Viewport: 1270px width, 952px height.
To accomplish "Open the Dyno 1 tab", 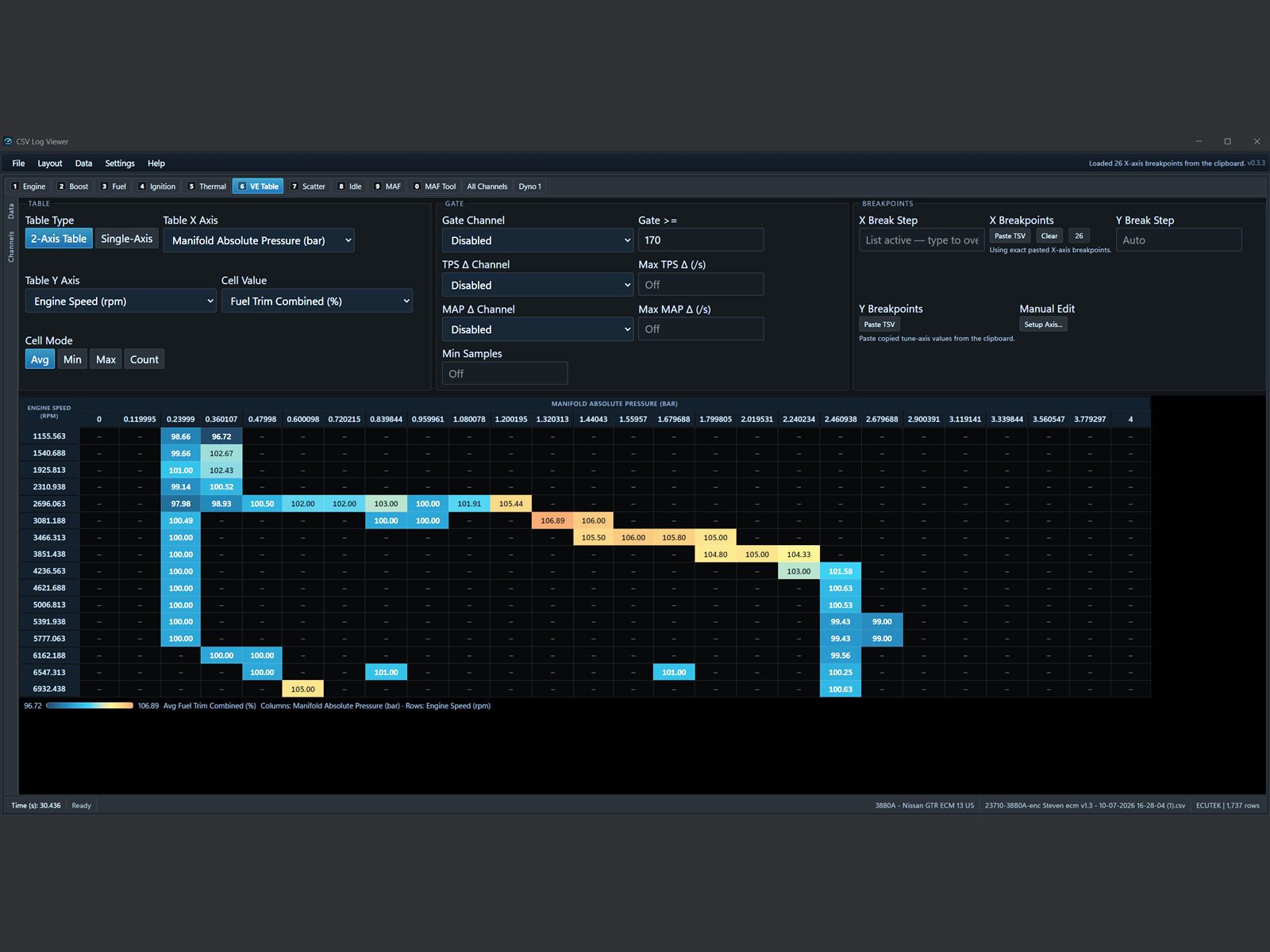I will click(530, 186).
